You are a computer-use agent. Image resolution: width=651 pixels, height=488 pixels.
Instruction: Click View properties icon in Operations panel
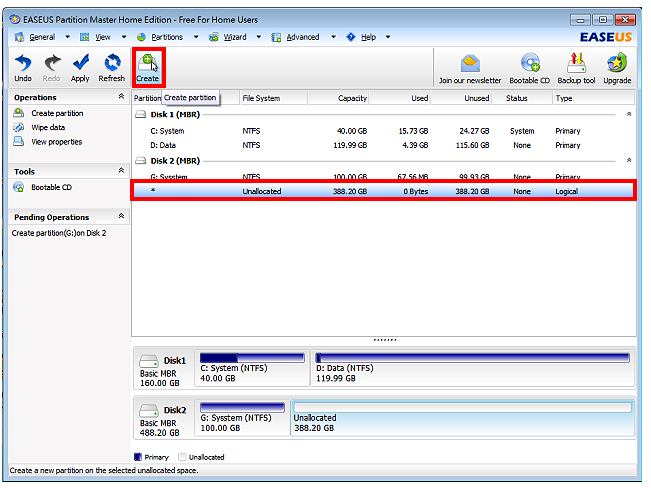pos(19,142)
